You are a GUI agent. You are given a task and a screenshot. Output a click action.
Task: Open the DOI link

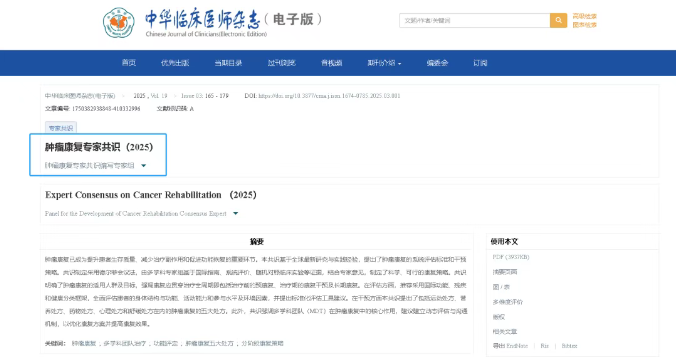point(329,96)
